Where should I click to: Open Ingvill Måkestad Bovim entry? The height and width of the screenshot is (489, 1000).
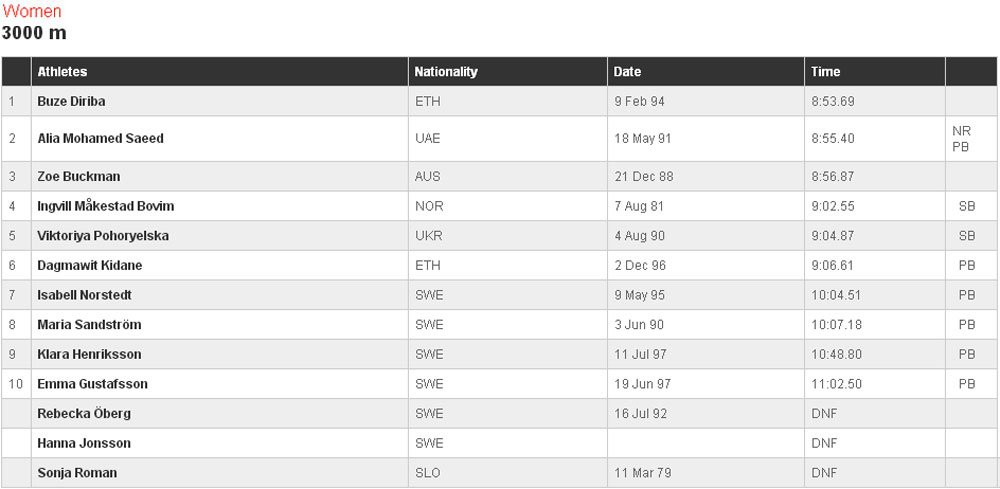pos(105,206)
